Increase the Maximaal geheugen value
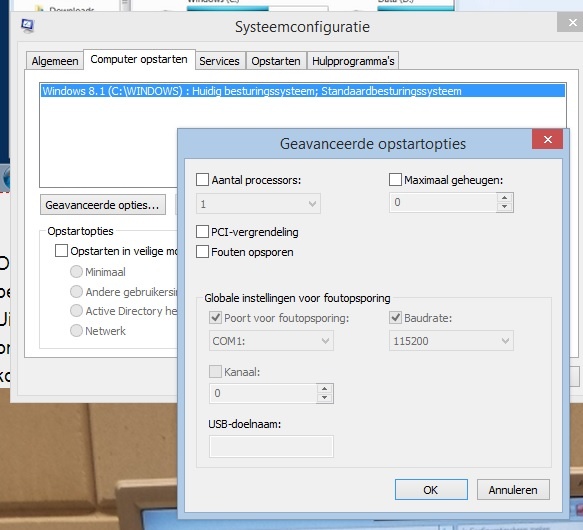This screenshot has height=530, width=583. (x=505, y=198)
